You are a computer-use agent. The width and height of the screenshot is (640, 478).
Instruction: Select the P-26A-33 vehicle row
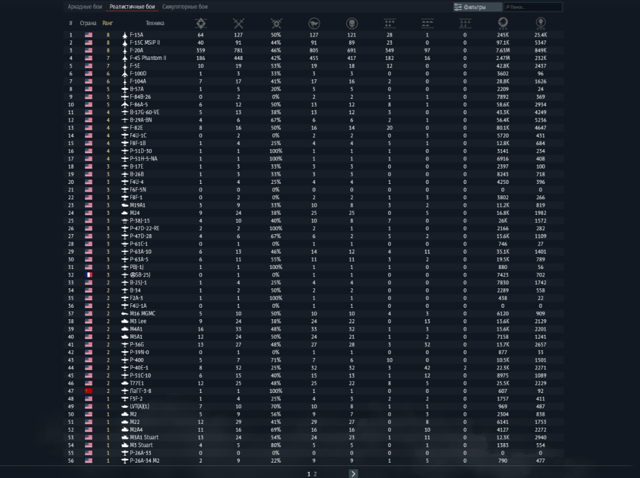[x=313, y=453]
